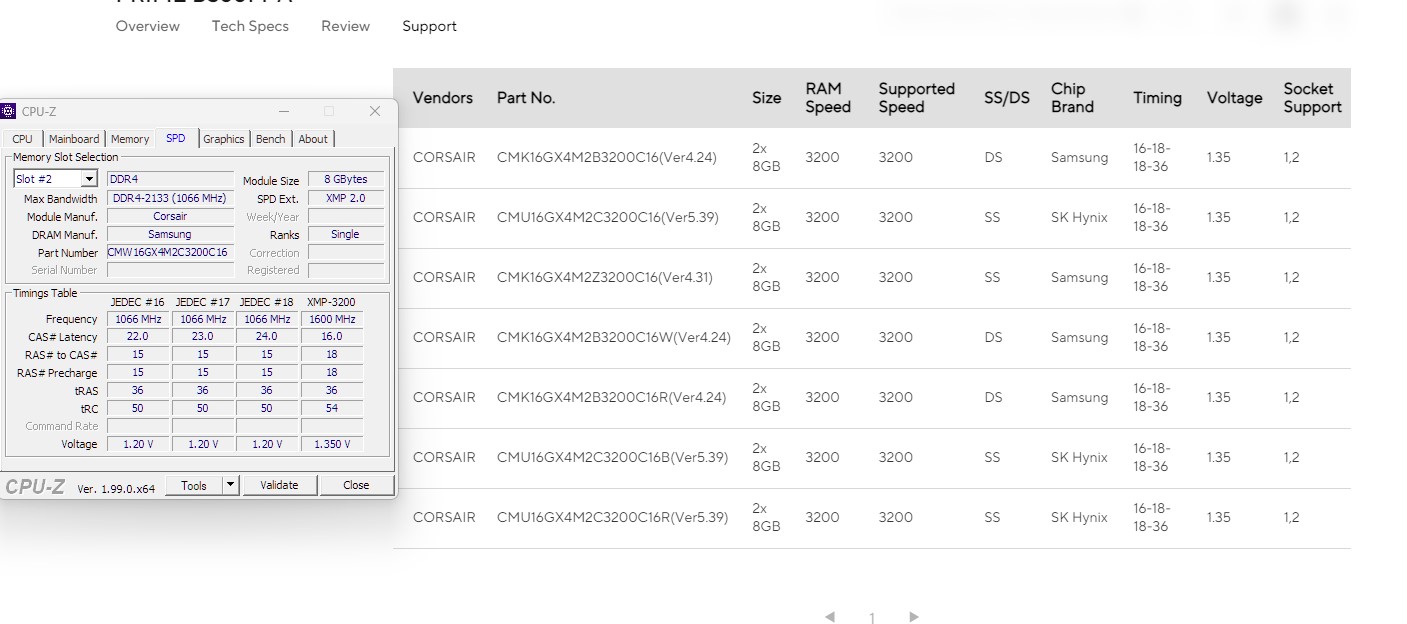This screenshot has height=624, width=1407.
Task: Click the CPU-Z app icon in title bar
Action: [9, 111]
